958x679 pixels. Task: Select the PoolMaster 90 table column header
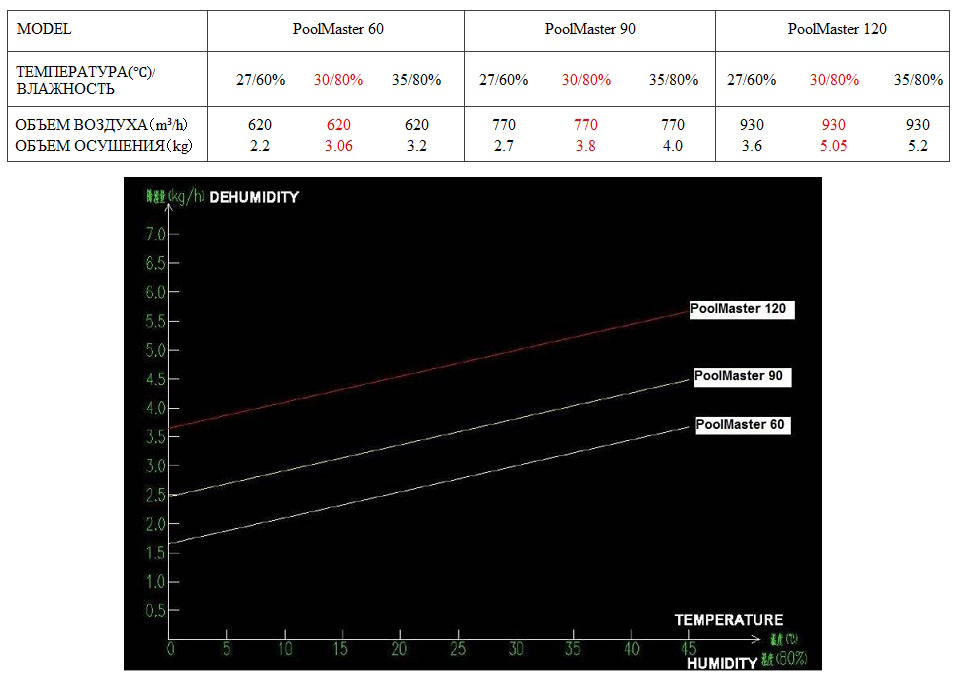590,29
